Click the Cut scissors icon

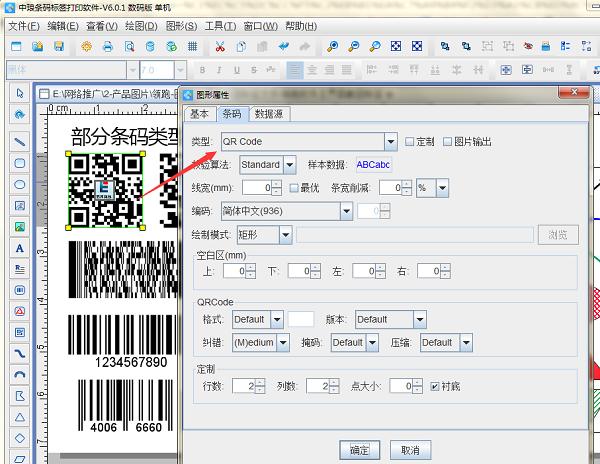(x=219, y=47)
